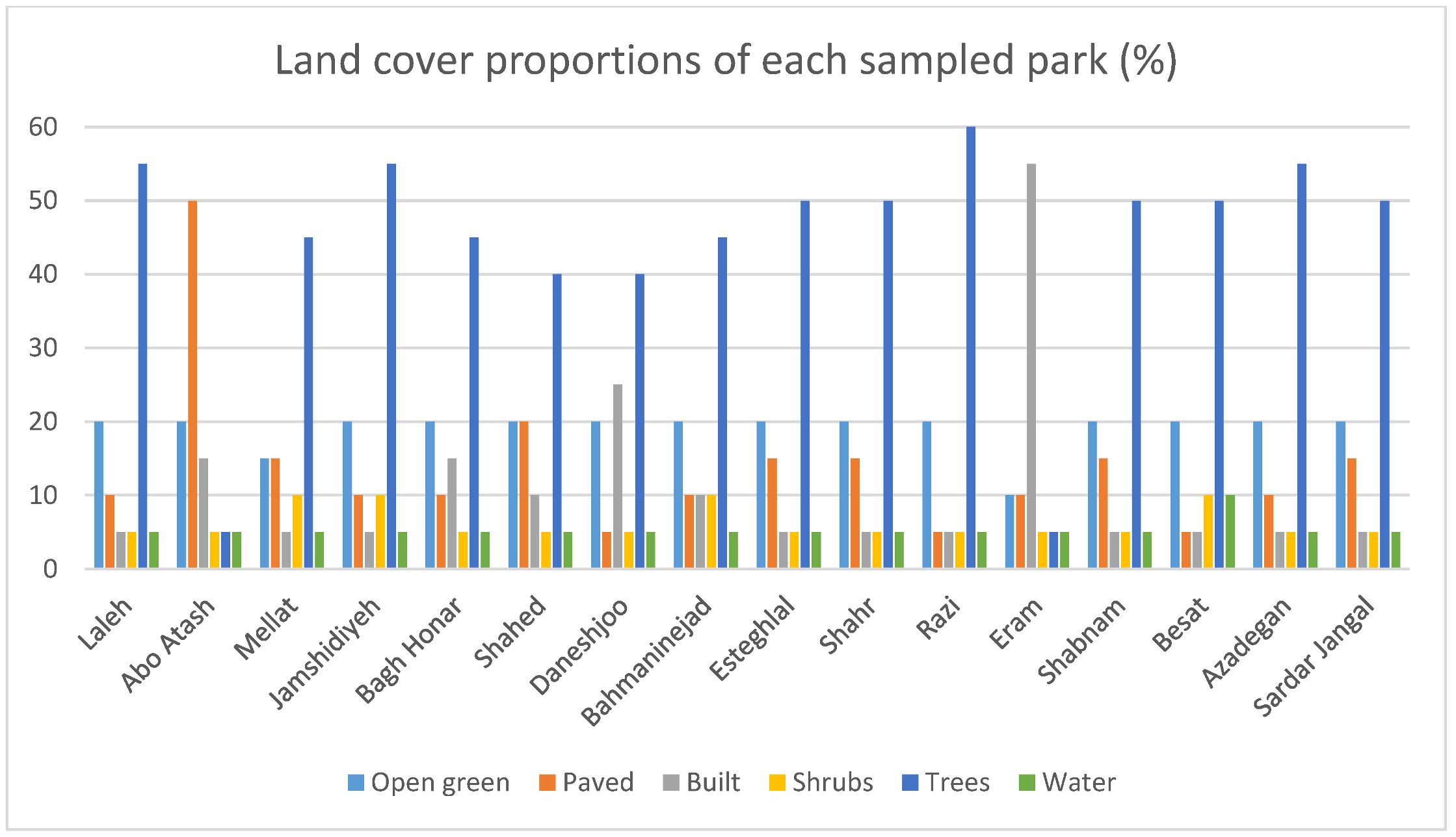Select the orange Paved bar for Esteghlal
1456x837 pixels.
(x=772, y=514)
